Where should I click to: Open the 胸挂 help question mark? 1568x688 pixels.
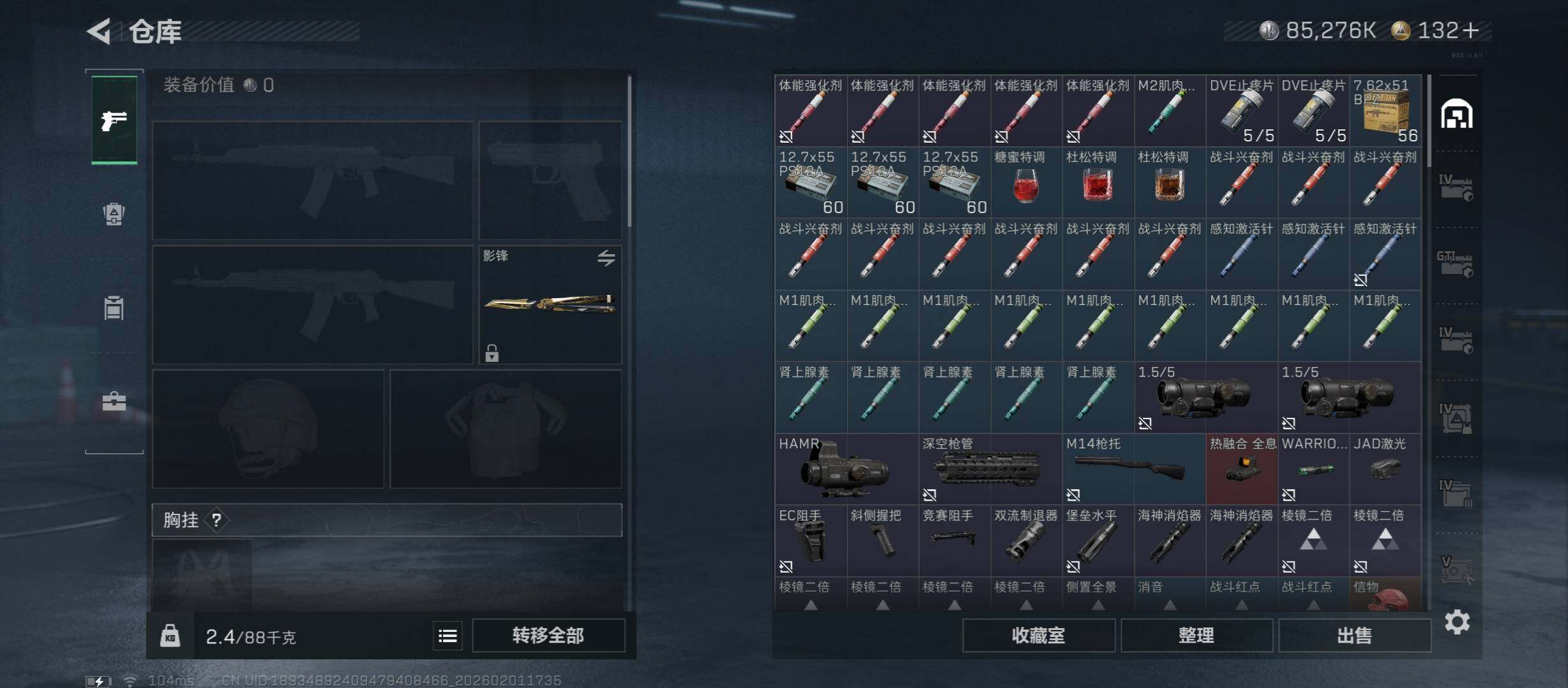coord(217,520)
